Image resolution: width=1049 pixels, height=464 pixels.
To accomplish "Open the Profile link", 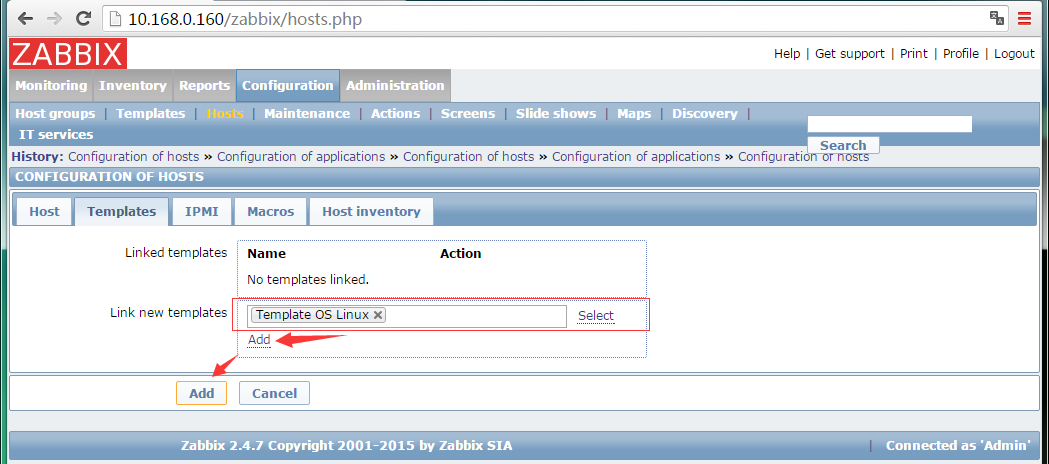I will click(x=961, y=53).
